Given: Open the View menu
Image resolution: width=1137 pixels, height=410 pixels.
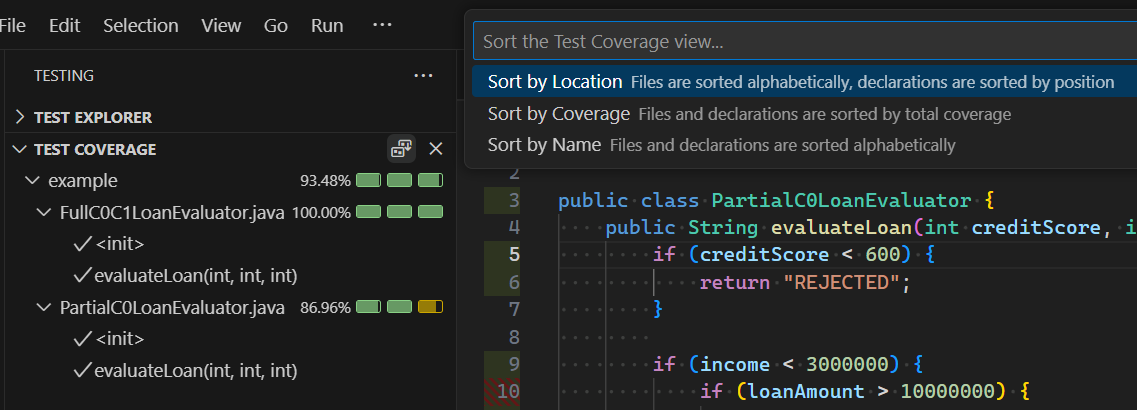Looking at the screenshot, I should 221,25.
